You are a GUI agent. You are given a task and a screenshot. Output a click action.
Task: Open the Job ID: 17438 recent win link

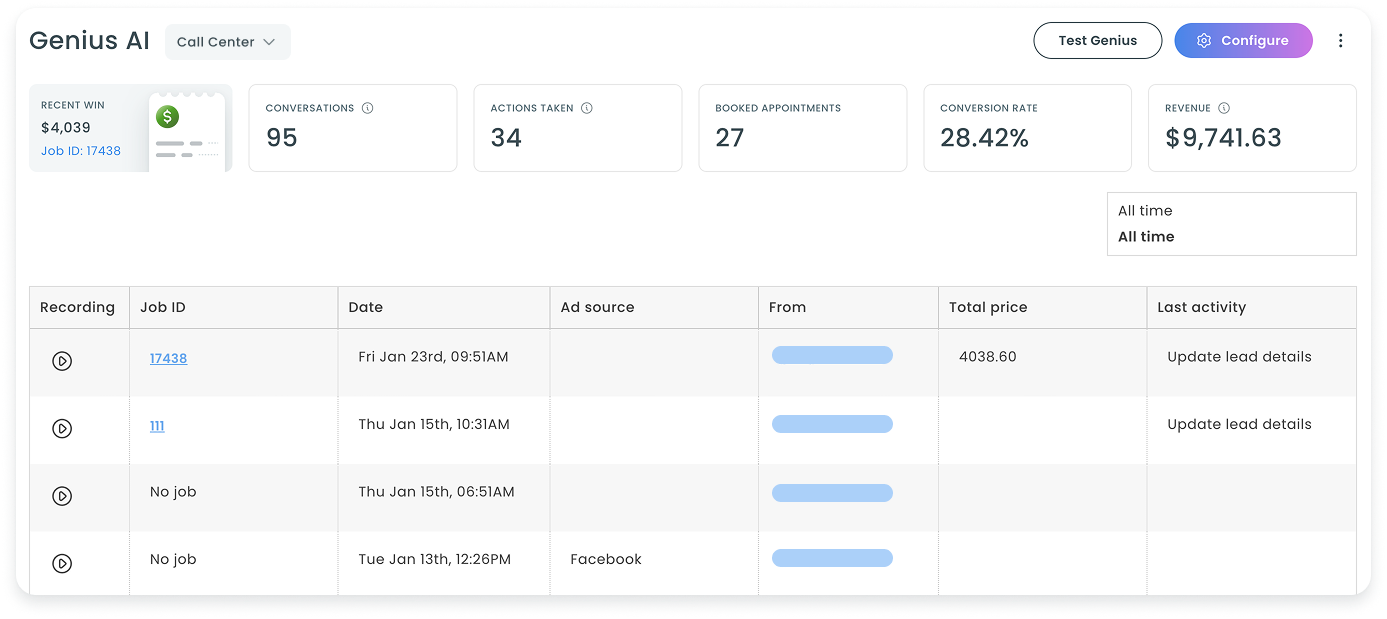pyautogui.click(x=81, y=151)
